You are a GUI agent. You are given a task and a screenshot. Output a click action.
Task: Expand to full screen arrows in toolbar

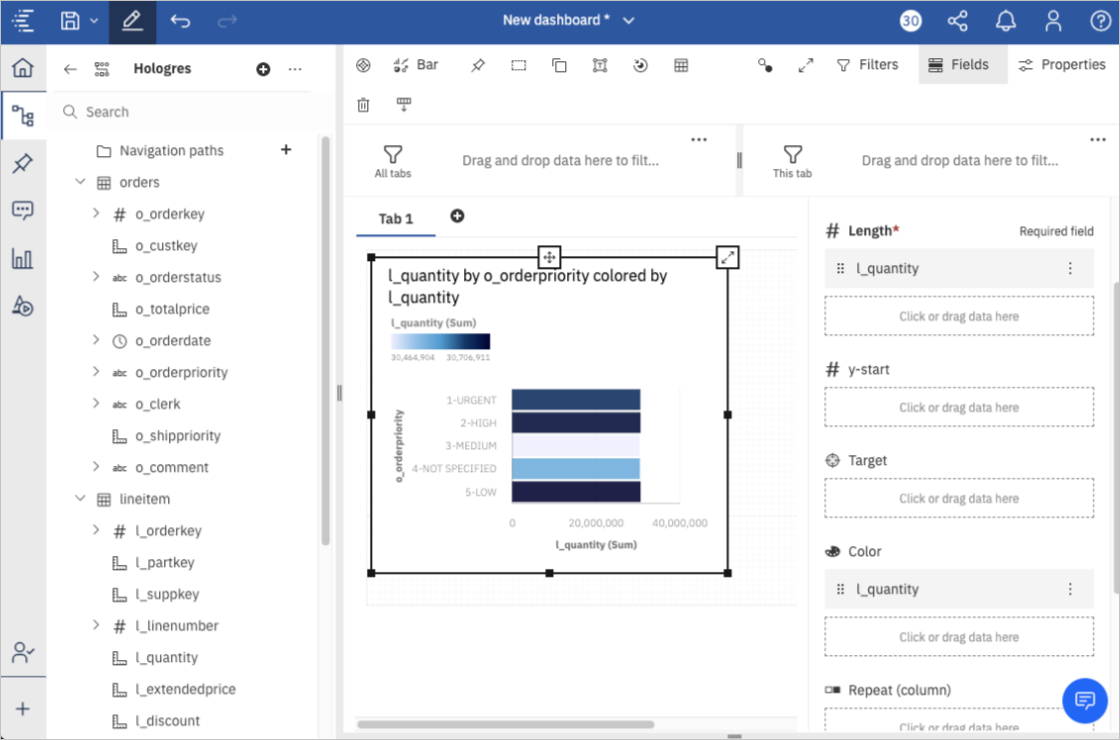[806, 65]
